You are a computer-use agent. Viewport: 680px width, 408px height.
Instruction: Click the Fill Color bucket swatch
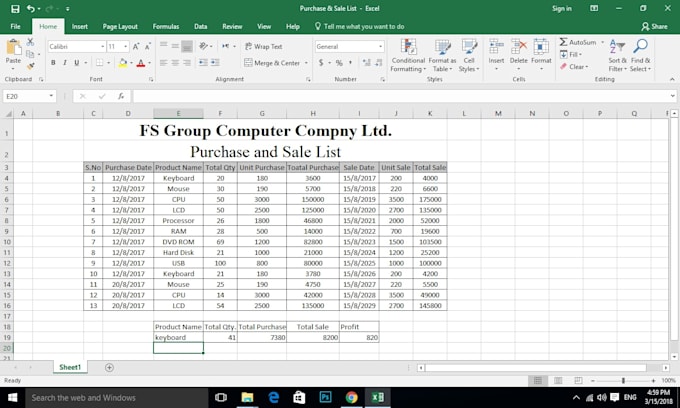[x=123, y=63]
